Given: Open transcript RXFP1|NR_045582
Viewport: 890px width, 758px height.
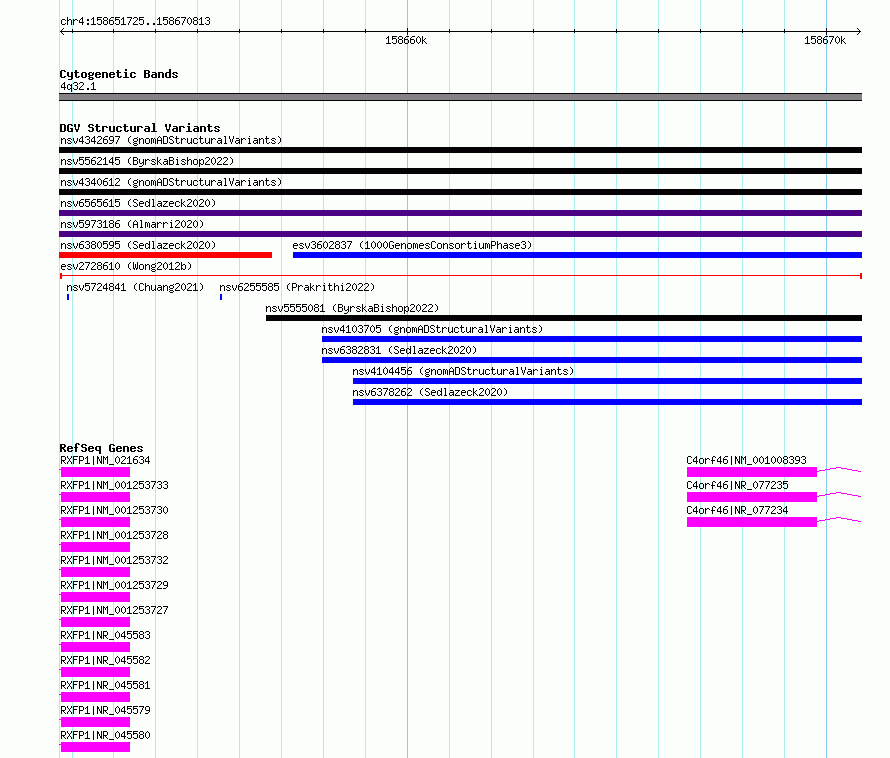Looking at the screenshot, I should (x=105, y=660).
